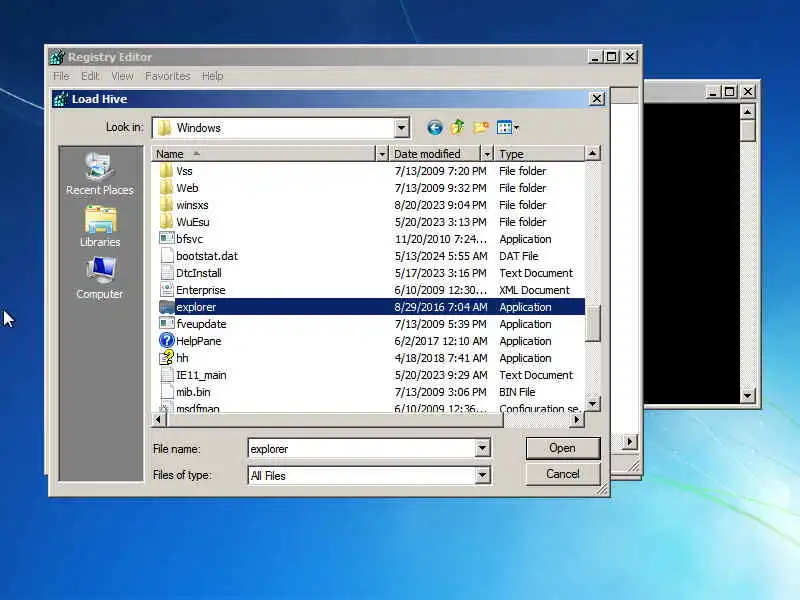800x600 pixels.
Task: Click the Cancel button
Action: click(563, 474)
